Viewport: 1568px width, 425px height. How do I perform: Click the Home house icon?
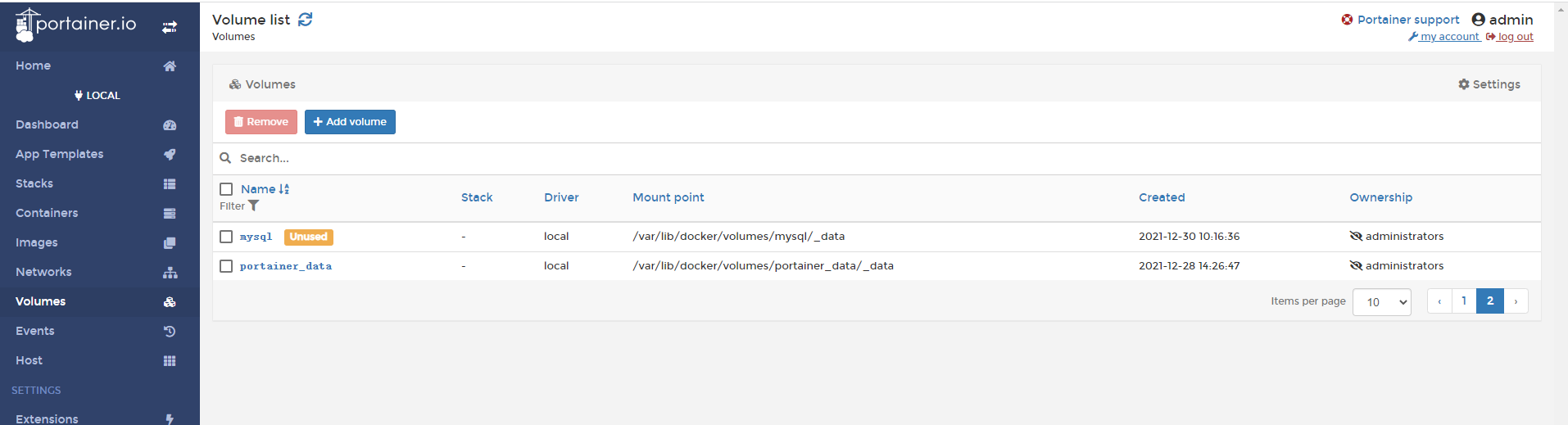tap(170, 66)
